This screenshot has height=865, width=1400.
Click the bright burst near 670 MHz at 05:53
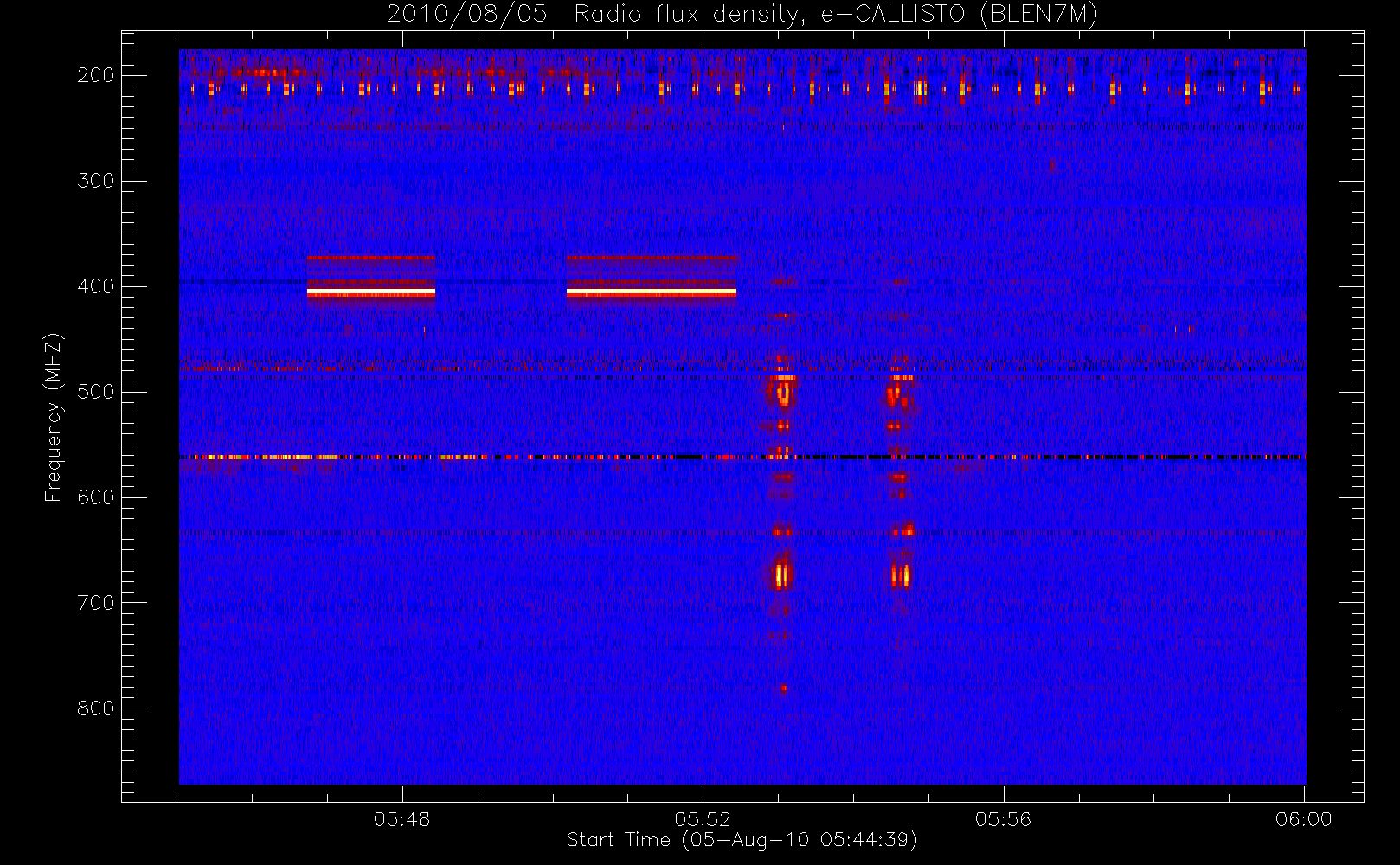[x=782, y=575]
